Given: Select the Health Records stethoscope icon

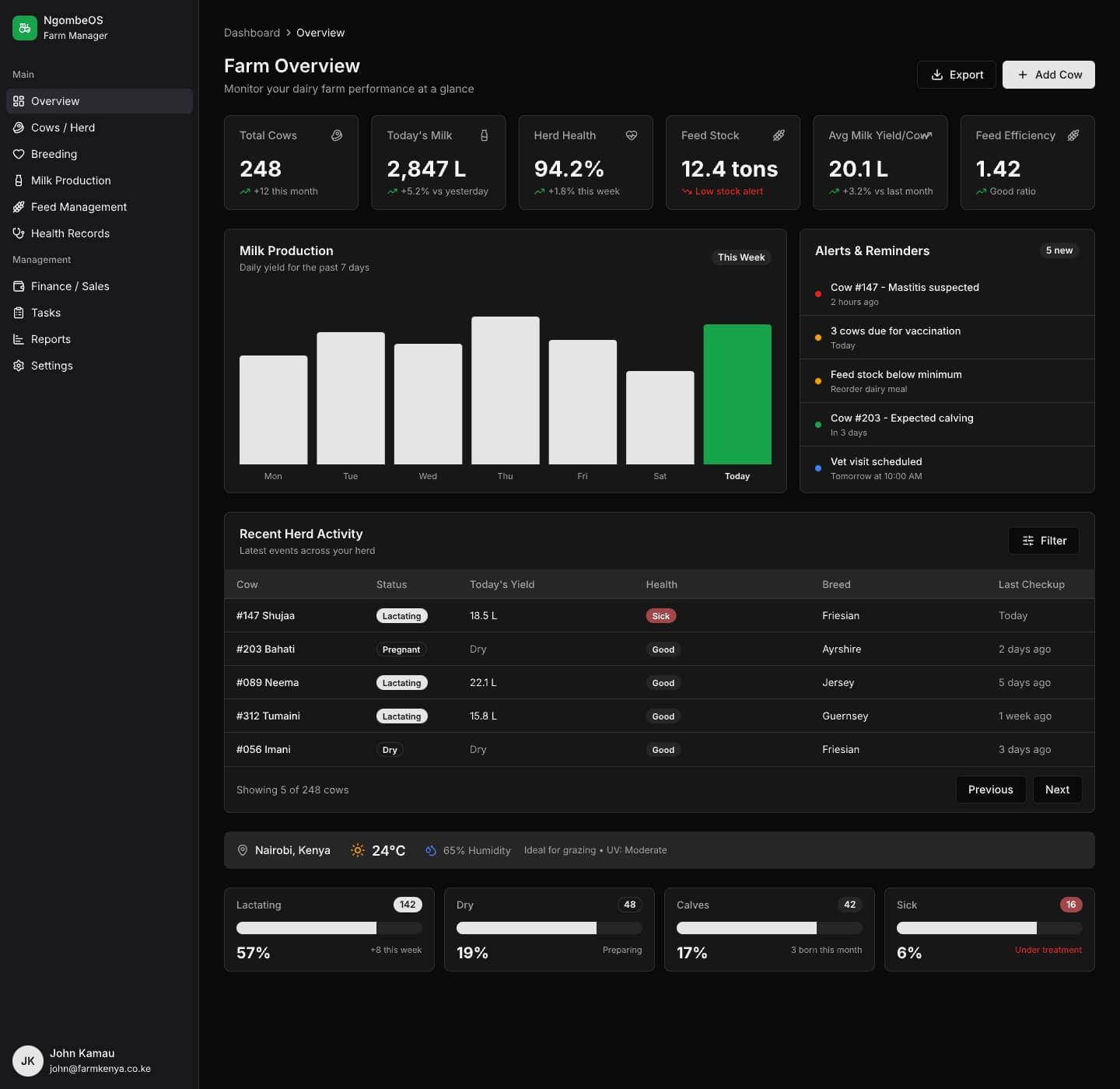Looking at the screenshot, I should (x=19, y=233).
